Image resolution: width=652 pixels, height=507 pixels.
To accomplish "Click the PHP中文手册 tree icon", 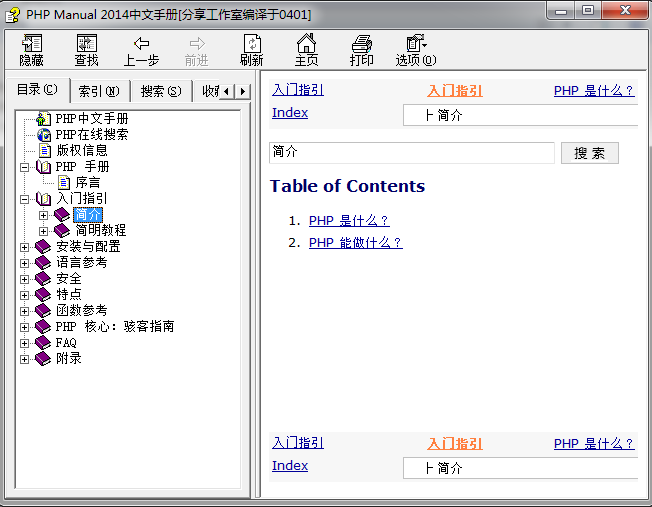I will 43,119.
